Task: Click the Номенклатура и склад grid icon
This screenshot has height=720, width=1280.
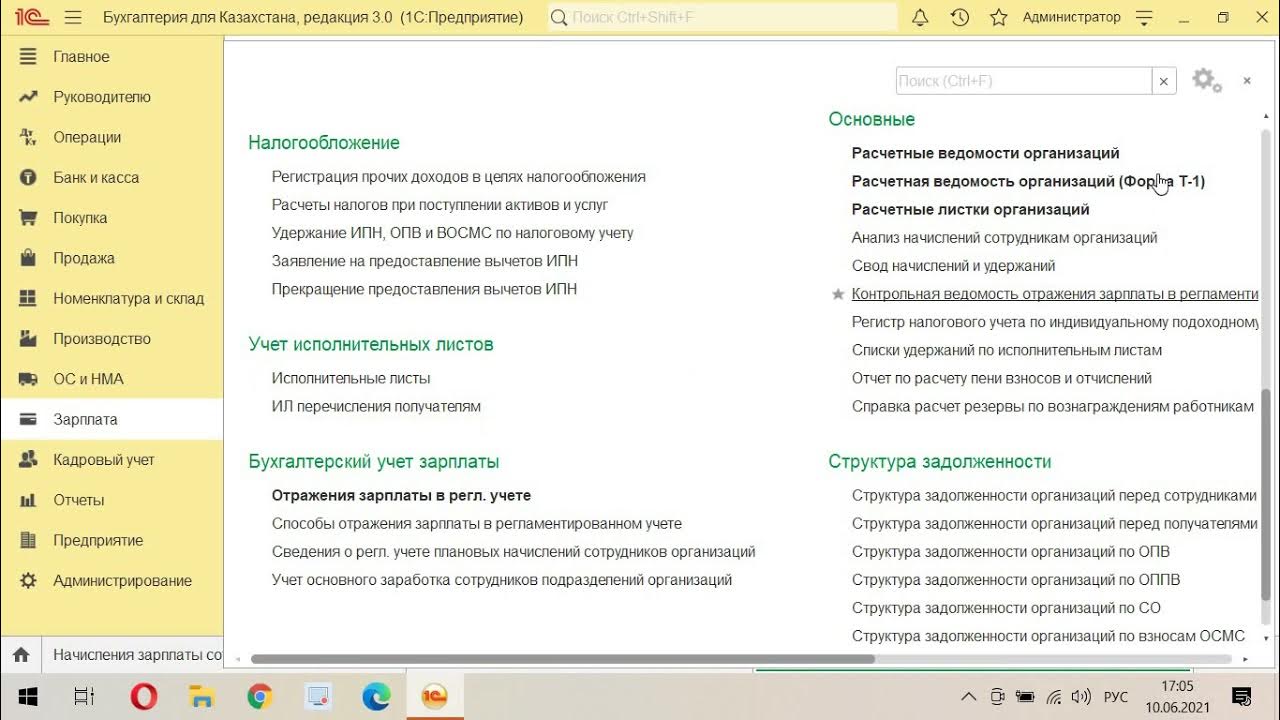Action: click(28, 298)
